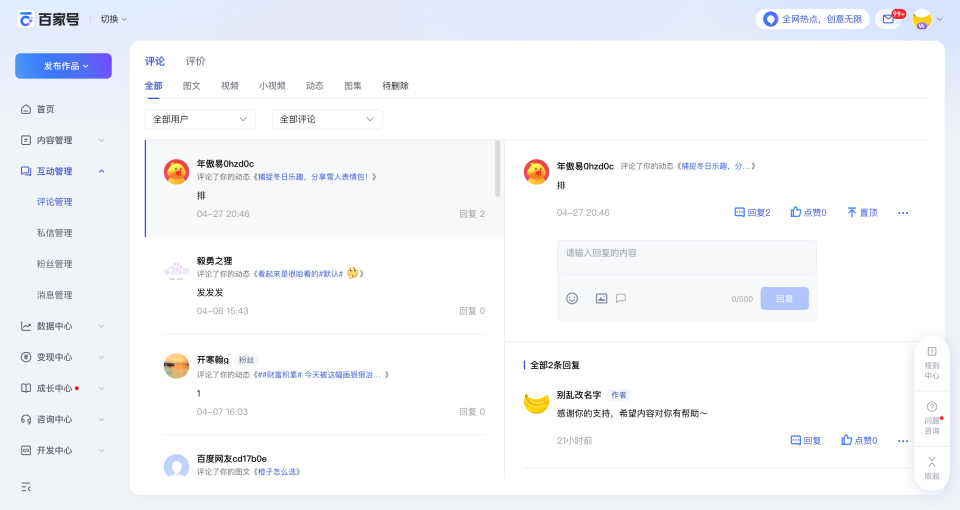
Task: Pin the comment with 置顶
Action: coord(862,212)
